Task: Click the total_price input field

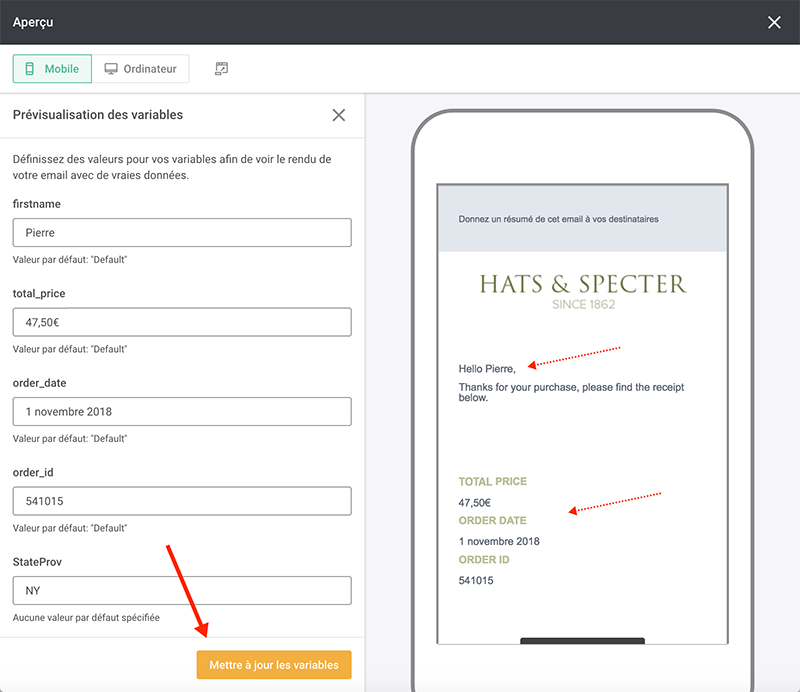Action: (182, 322)
